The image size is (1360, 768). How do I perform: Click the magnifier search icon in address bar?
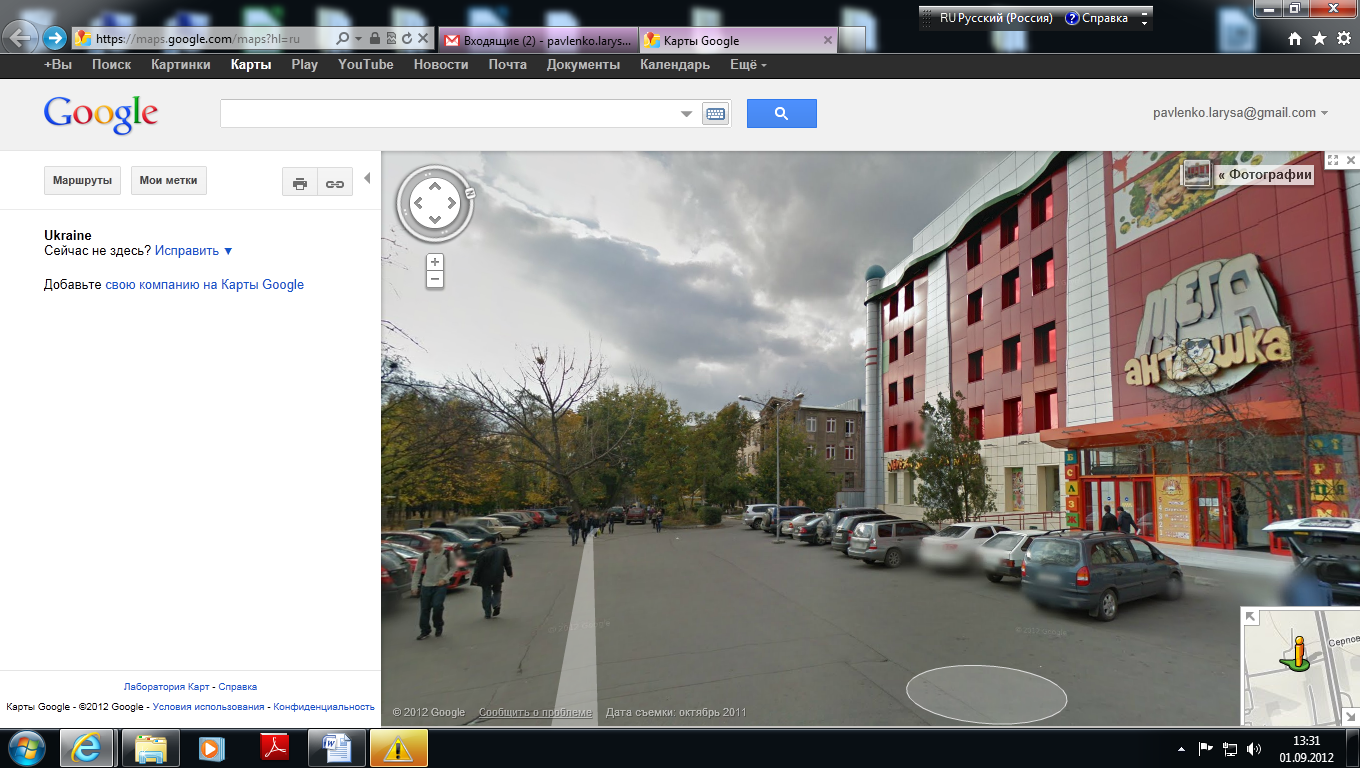click(x=342, y=39)
